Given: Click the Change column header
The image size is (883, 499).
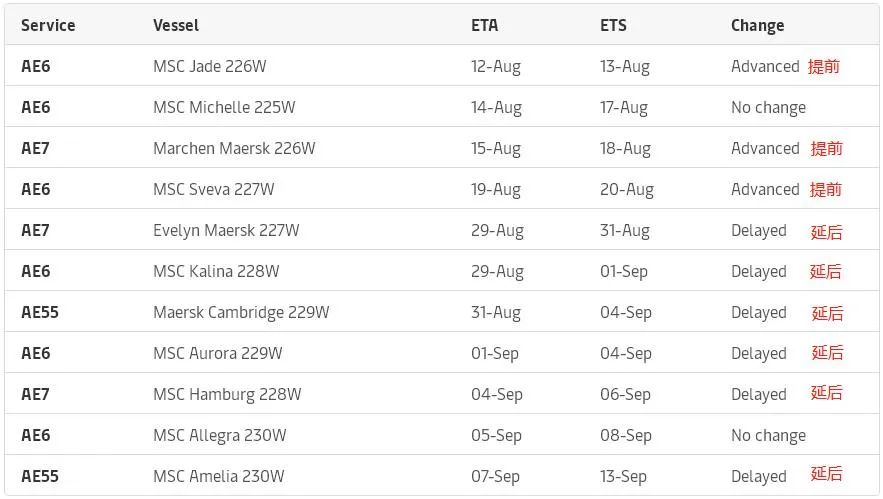Looking at the screenshot, I should 757,25.
